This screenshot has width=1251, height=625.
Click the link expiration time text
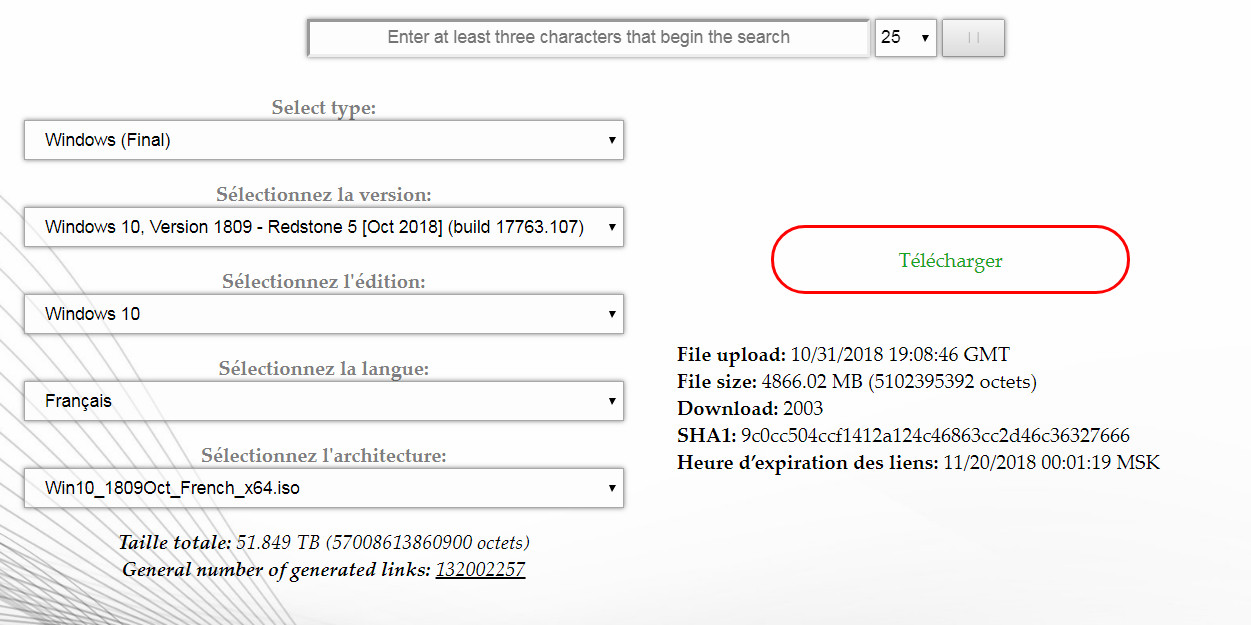tap(1051, 463)
